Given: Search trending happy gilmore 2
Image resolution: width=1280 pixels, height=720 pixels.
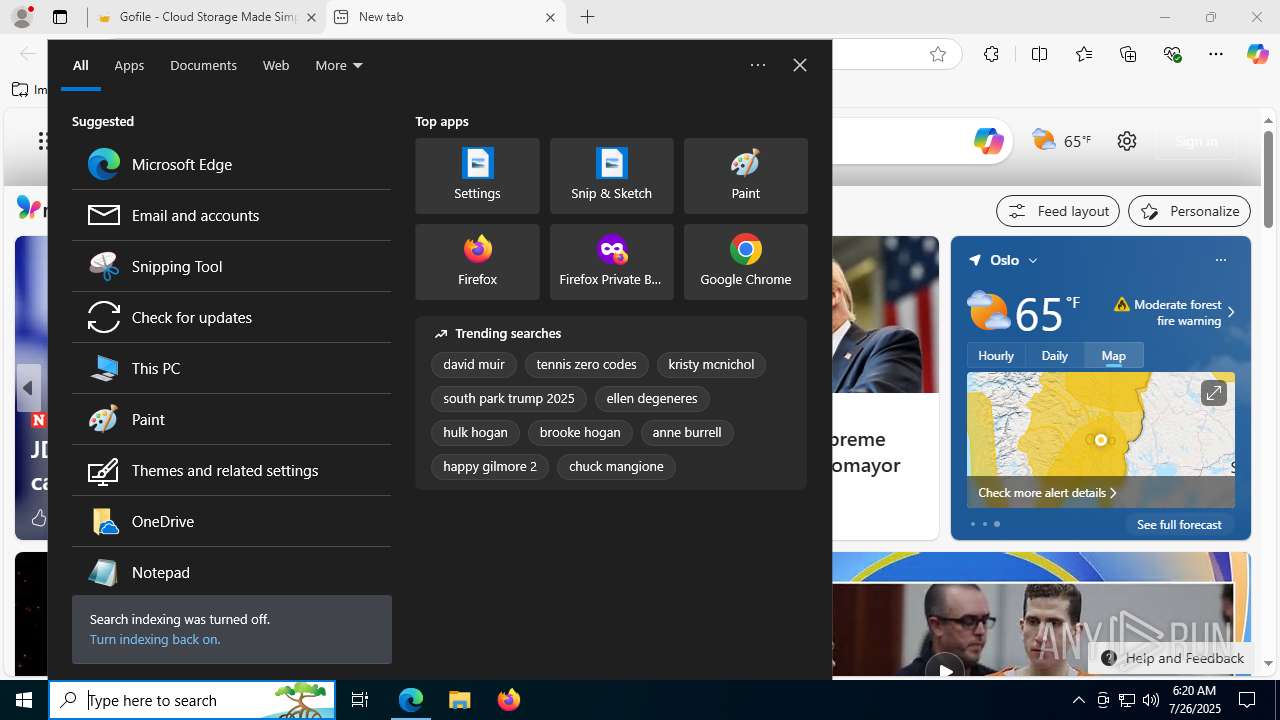Looking at the screenshot, I should (490, 467).
